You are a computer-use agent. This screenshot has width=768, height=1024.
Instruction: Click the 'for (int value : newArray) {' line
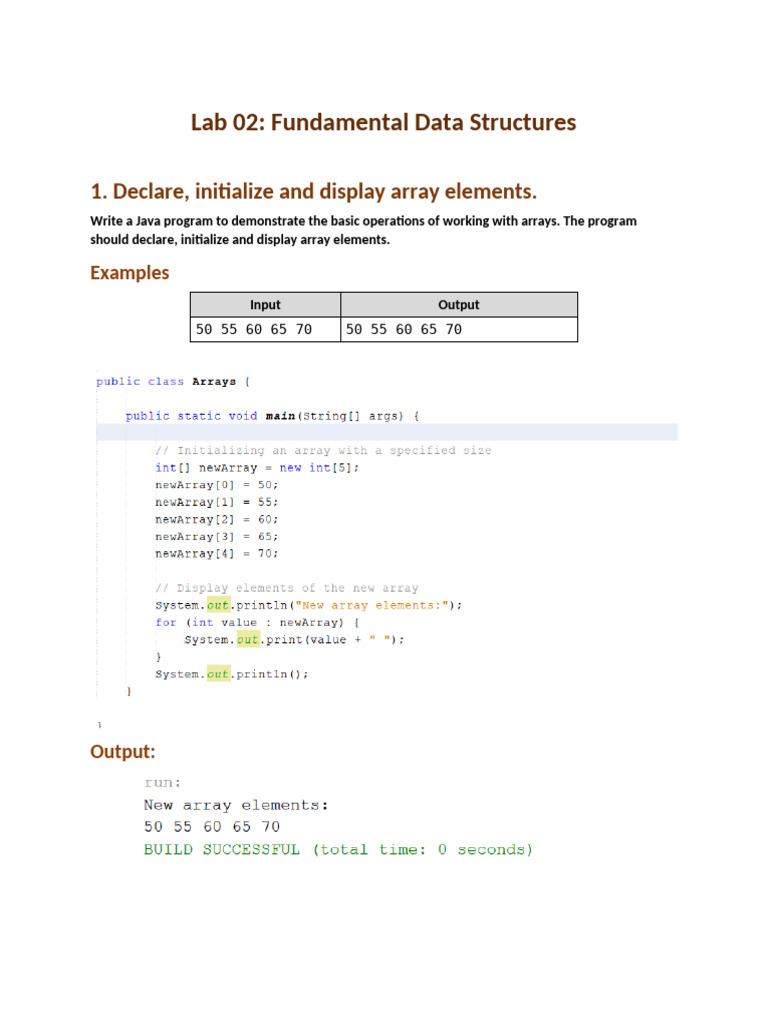pyautogui.click(x=257, y=622)
